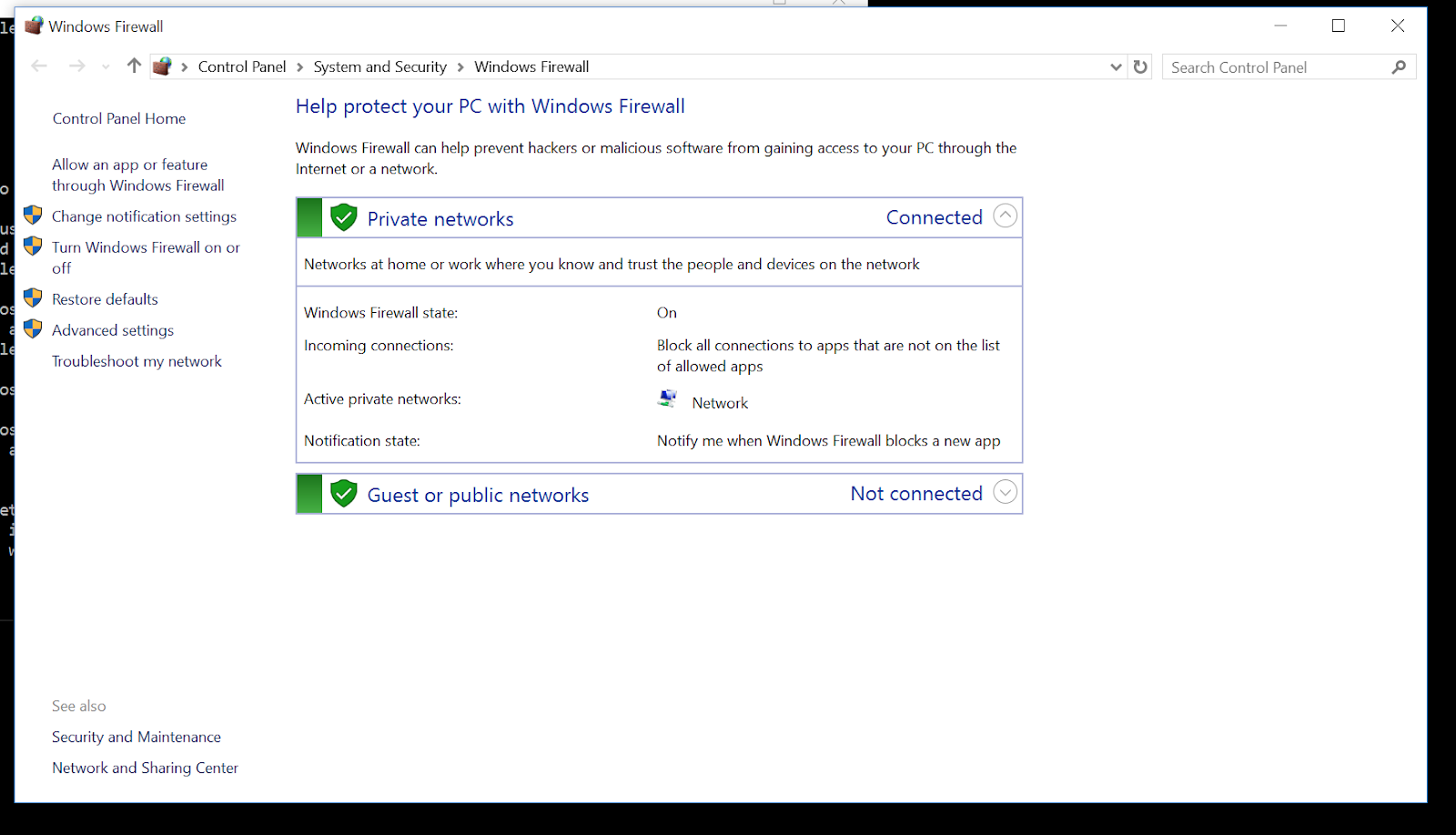The height and width of the screenshot is (835, 1456).
Task: Open Security and Maintenance link
Action: (x=136, y=737)
